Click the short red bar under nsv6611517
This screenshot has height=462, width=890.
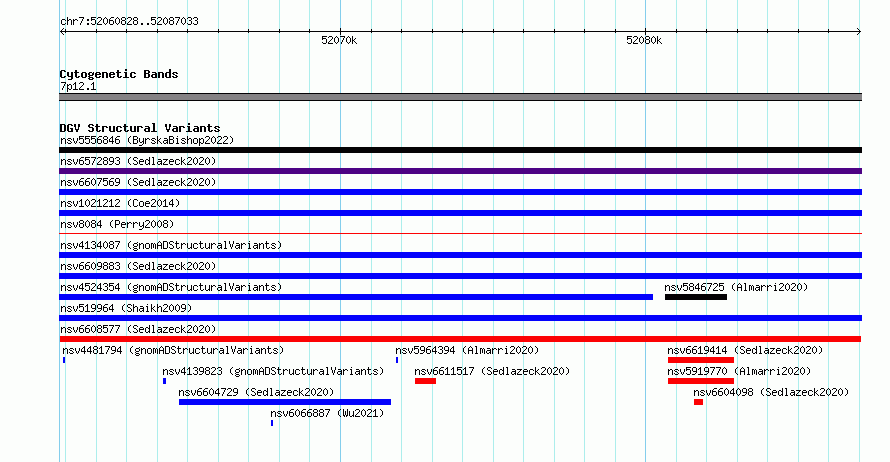click(425, 381)
